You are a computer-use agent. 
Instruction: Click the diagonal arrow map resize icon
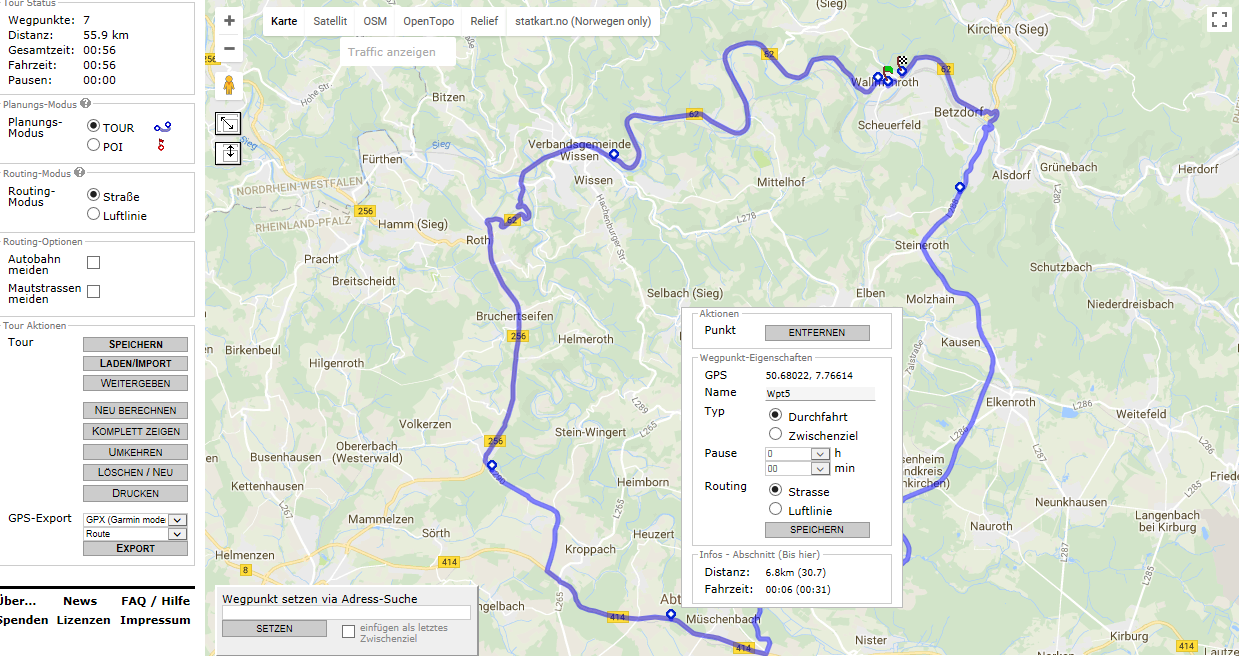229,123
